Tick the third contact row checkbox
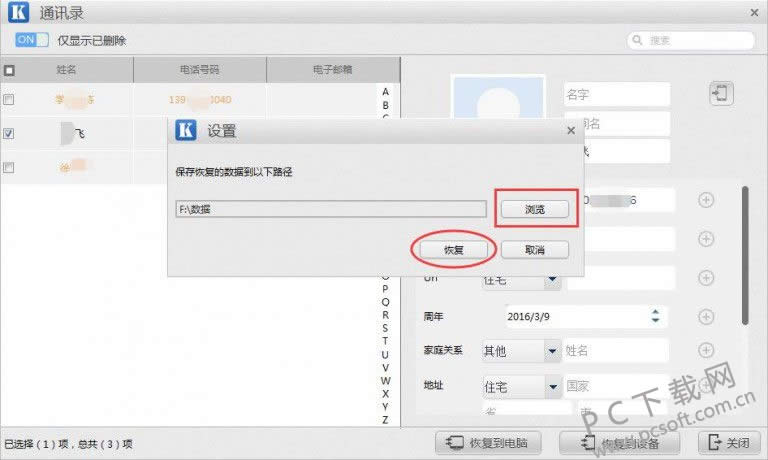Viewport: 768px width, 460px height. 9,167
